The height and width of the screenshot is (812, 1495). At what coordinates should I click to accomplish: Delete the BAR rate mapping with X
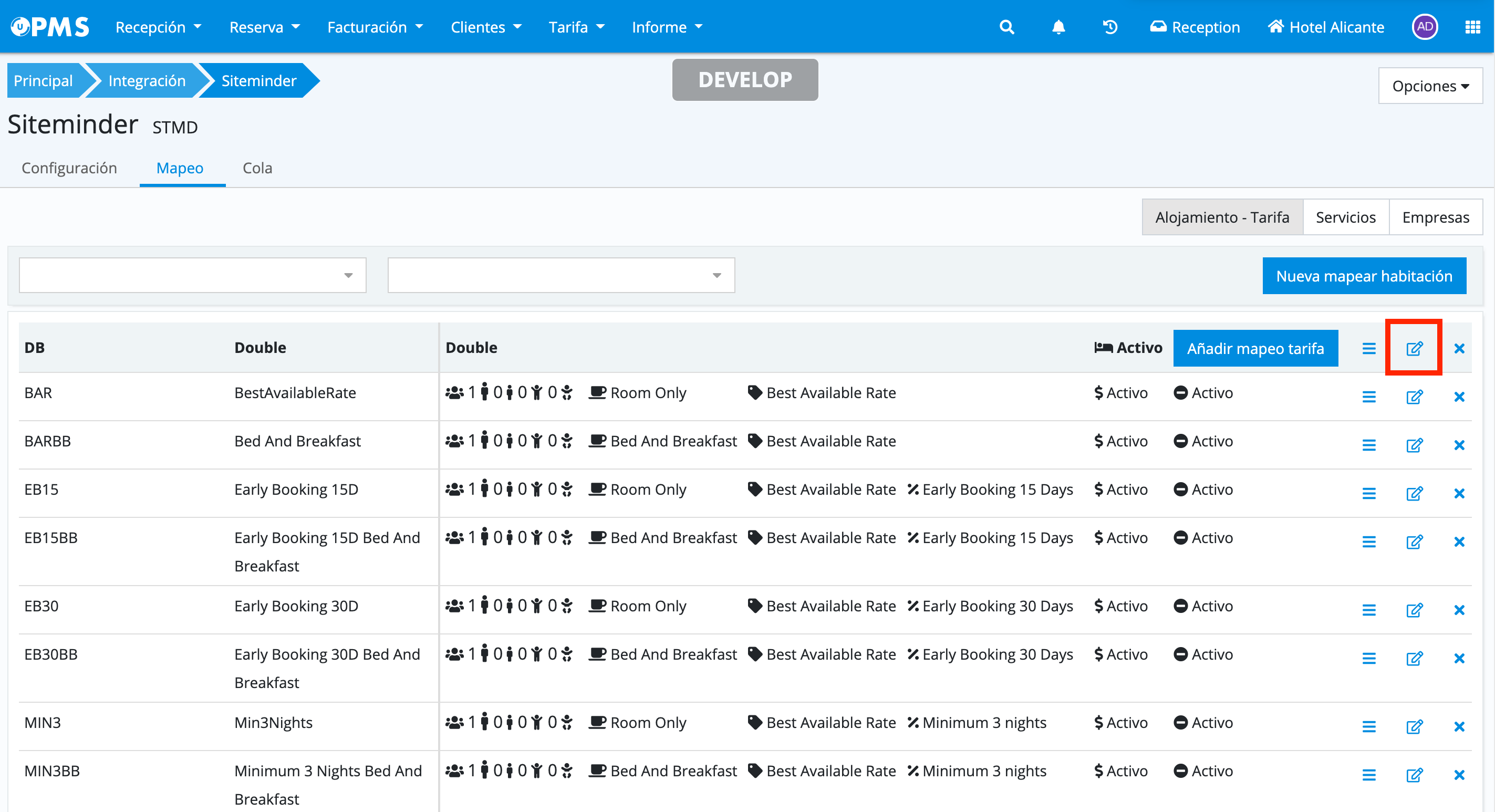pyautogui.click(x=1459, y=397)
